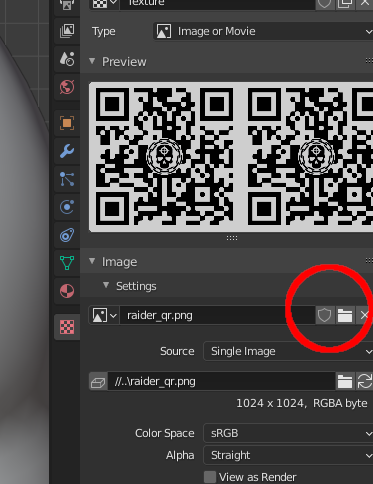Open the Material properties tab
The width and height of the screenshot is (373, 484).
tap(67, 291)
